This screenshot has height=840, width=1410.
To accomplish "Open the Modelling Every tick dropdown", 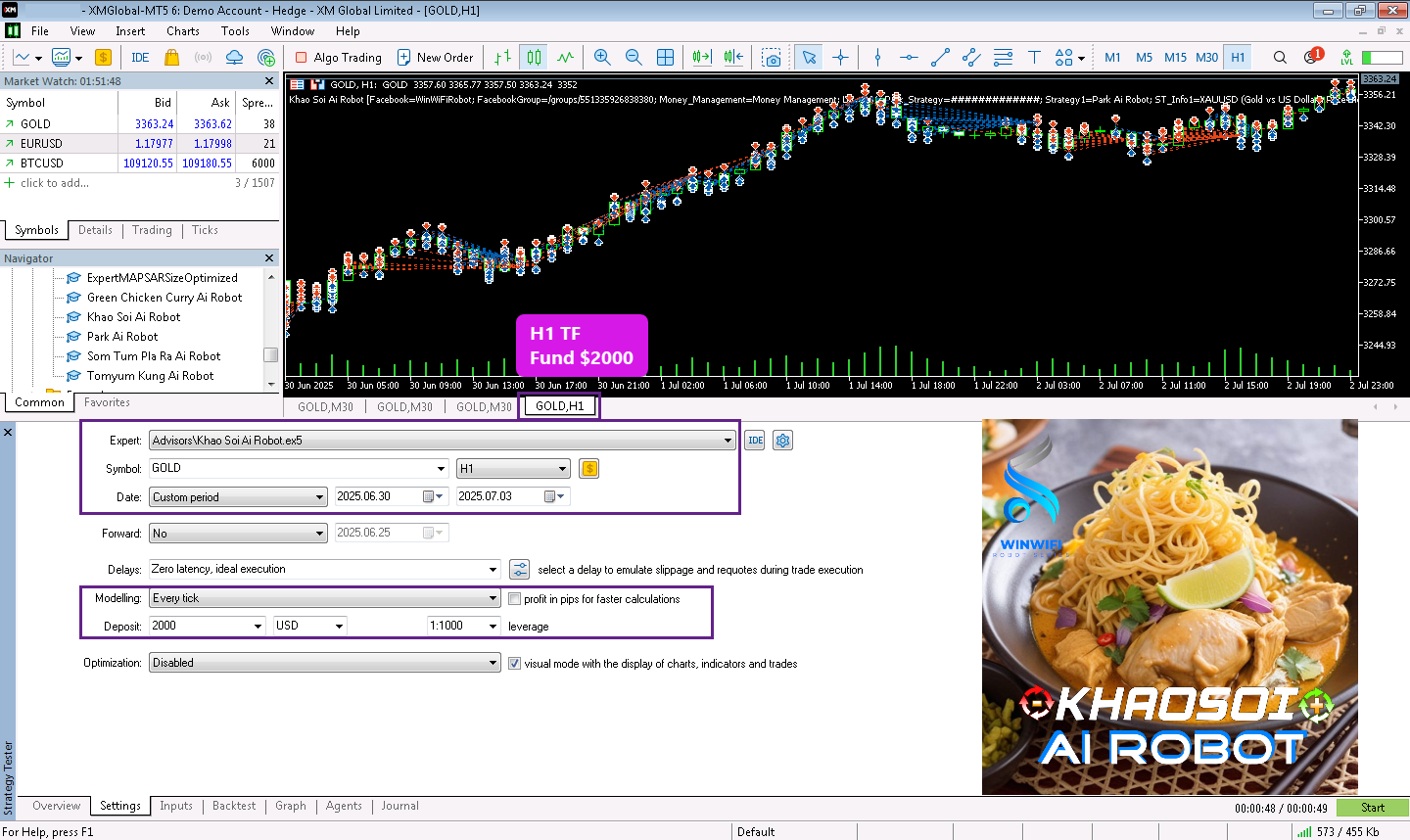I will click(x=325, y=598).
